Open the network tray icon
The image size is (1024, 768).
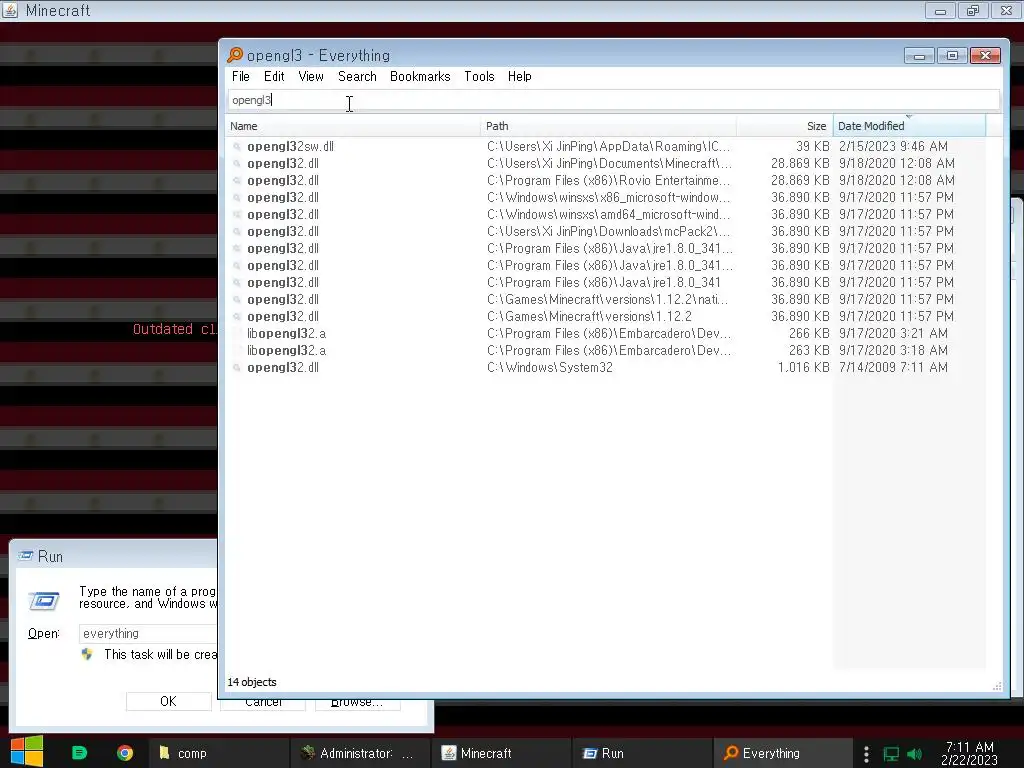click(x=891, y=754)
